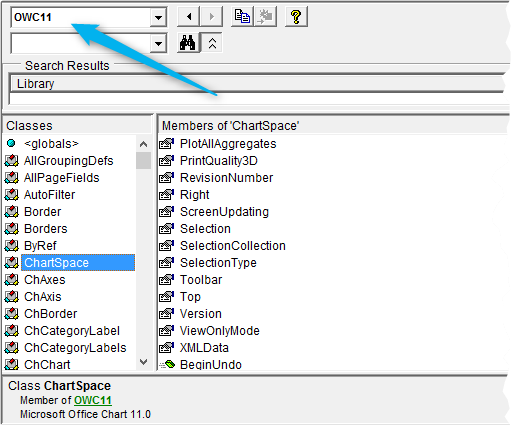This screenshot has height=426, width=511.
Task: Click the globals circle icon
Action: point(11,143)
